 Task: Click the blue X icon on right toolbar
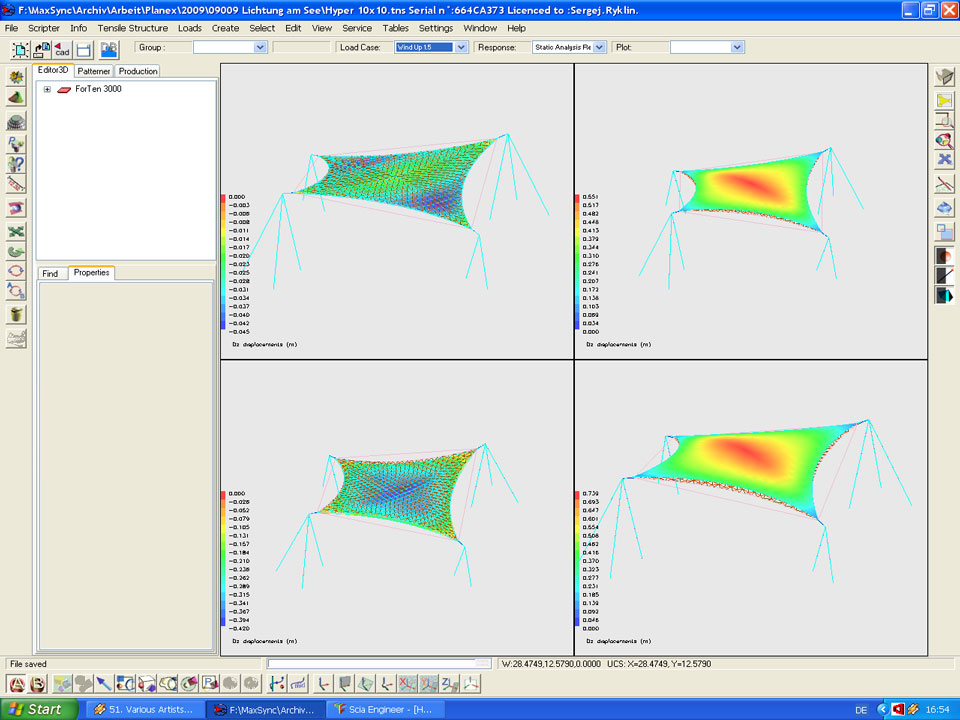click(x=945, y=159)
